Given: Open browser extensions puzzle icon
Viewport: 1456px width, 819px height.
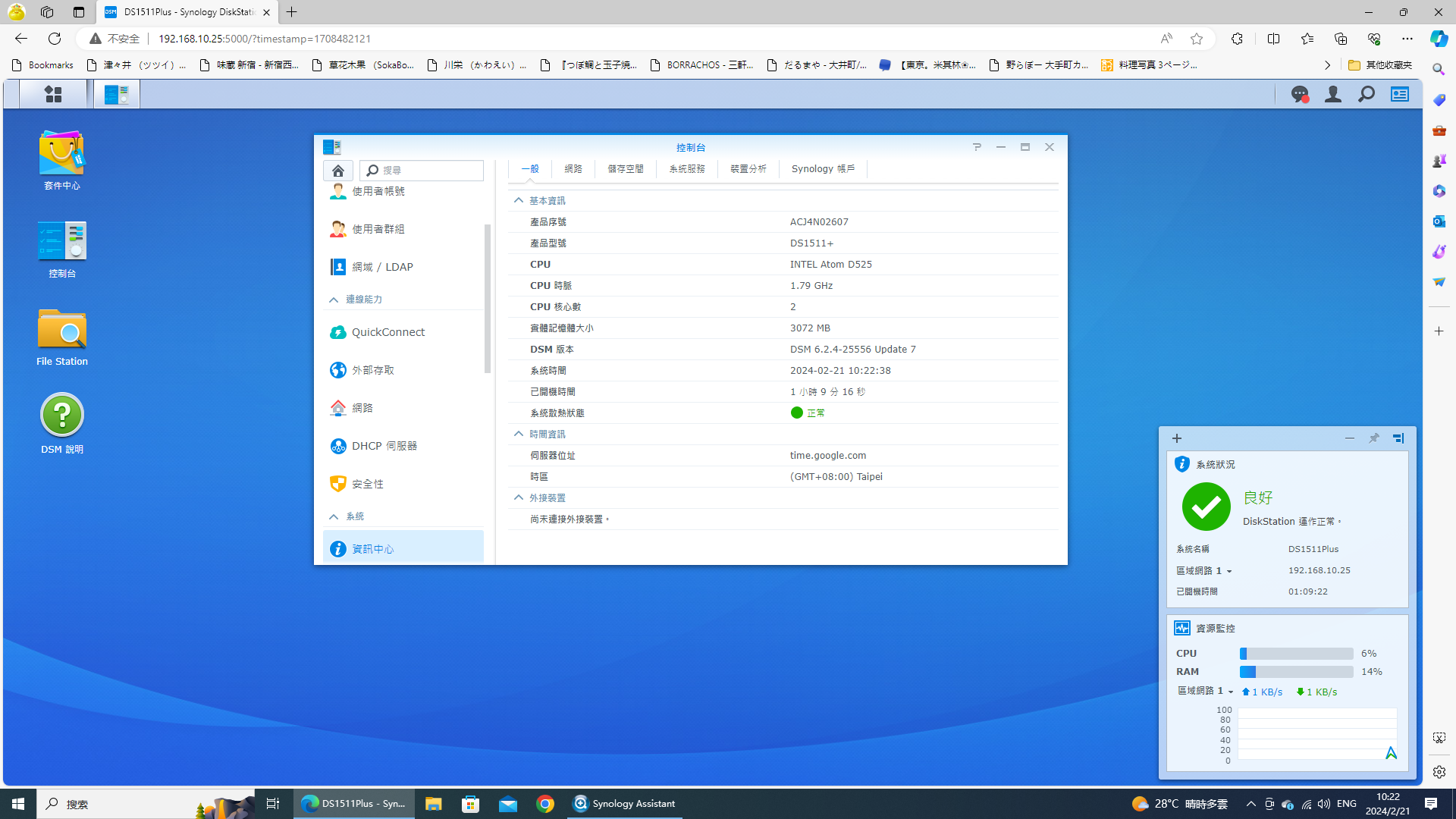Looking at the screenshot, I should pos(1237,39).
